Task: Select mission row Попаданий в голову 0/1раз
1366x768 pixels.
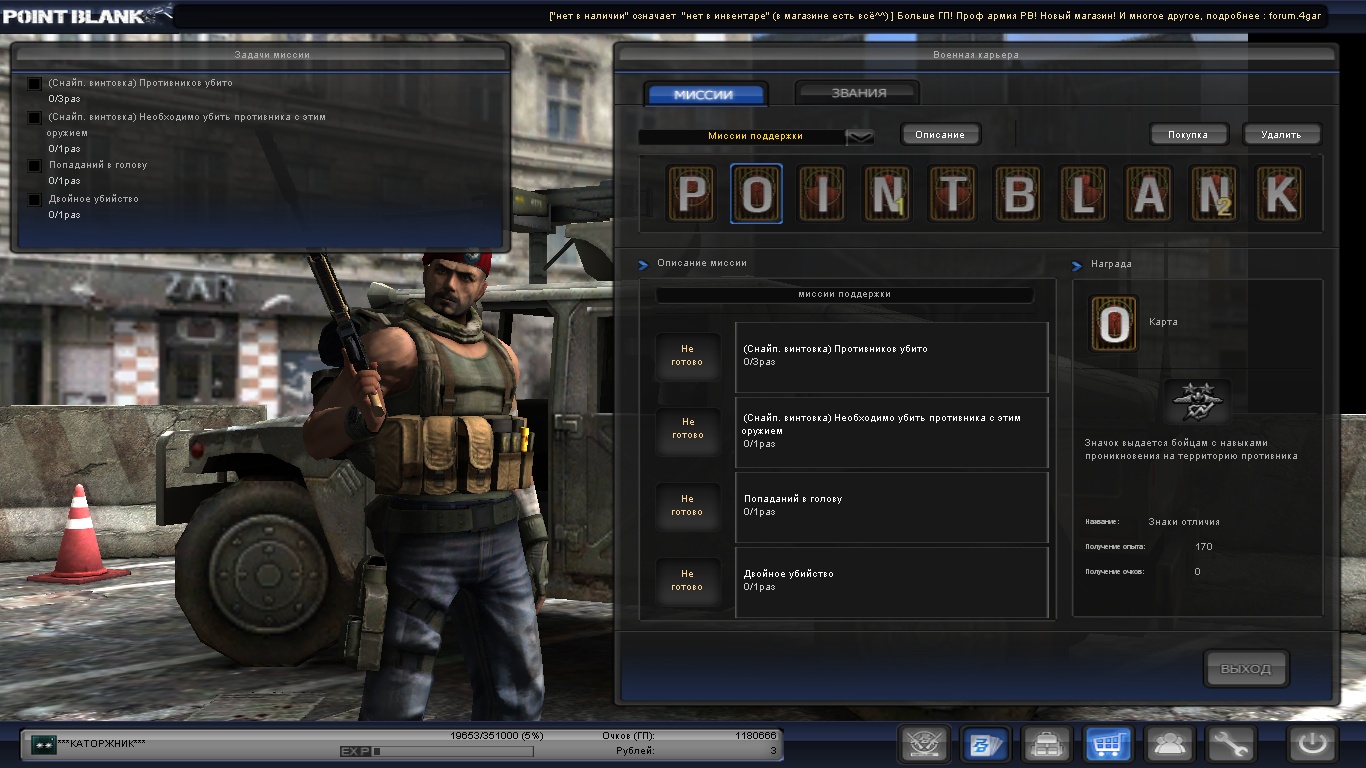Action: tap(892, 507)
